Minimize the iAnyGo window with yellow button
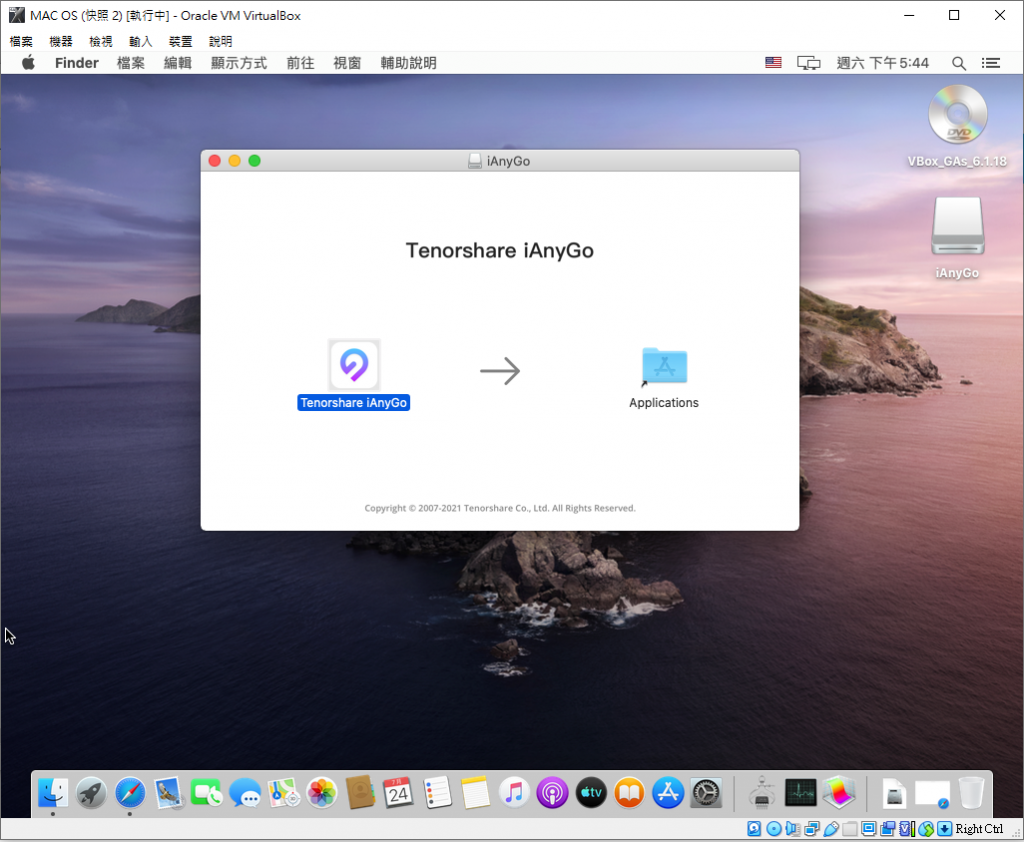1024x842 pixels. coord(234,161)
